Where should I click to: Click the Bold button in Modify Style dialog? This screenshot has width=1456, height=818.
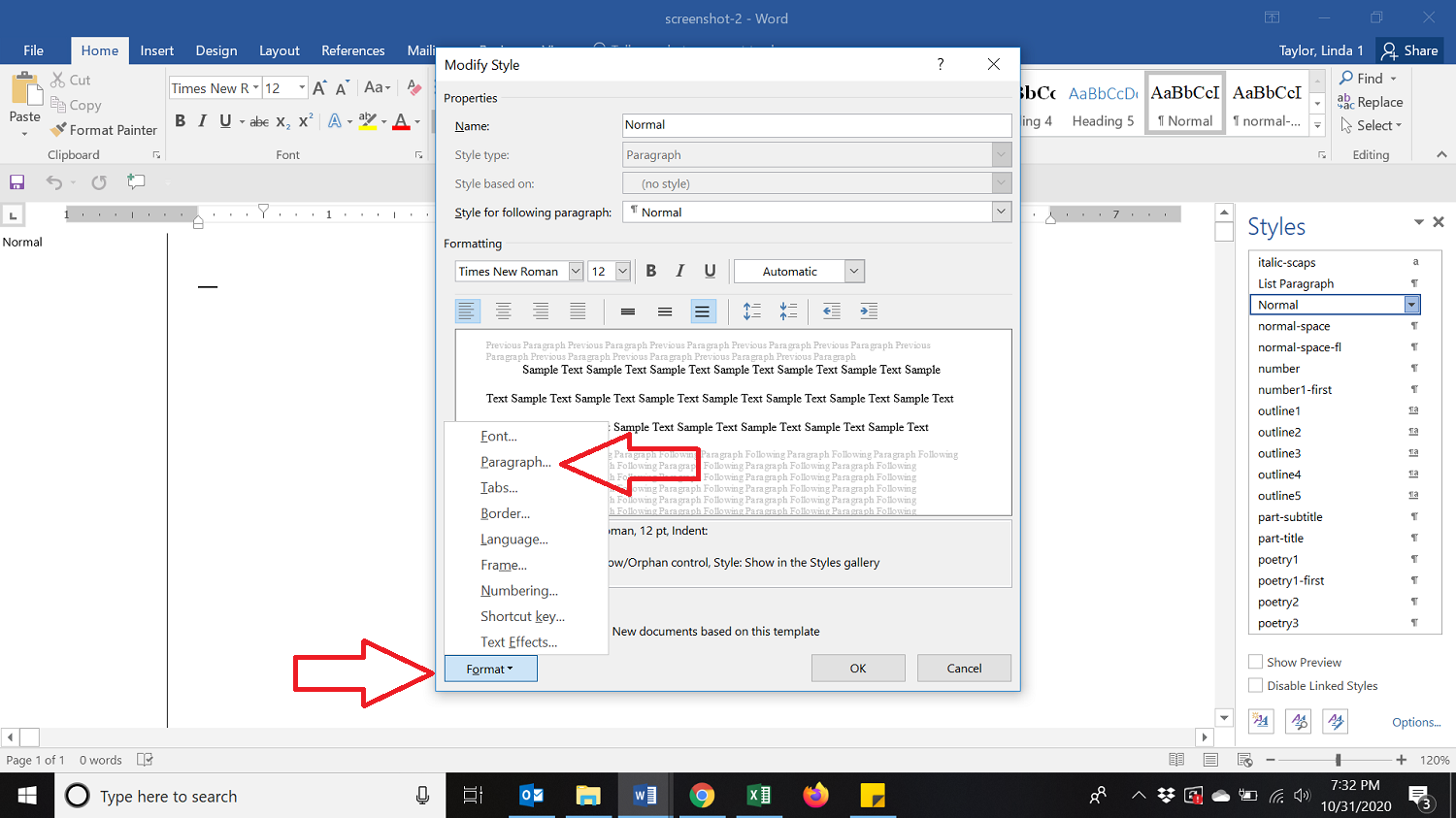coord(651,272)
